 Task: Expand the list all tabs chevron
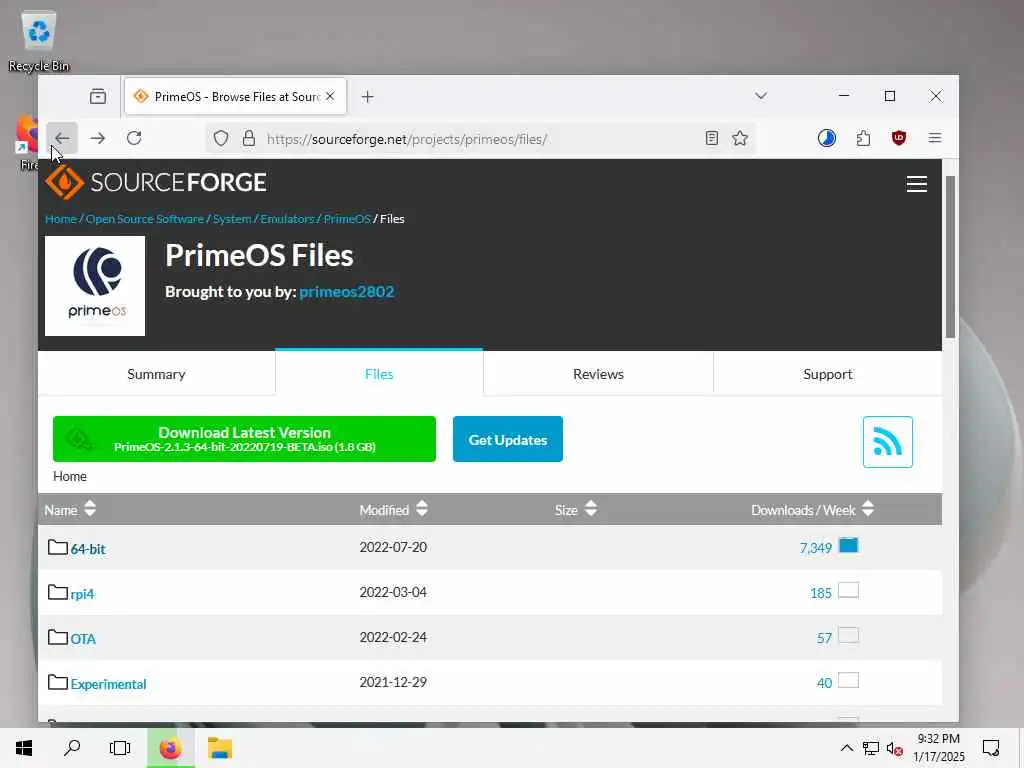pos(761,96)
